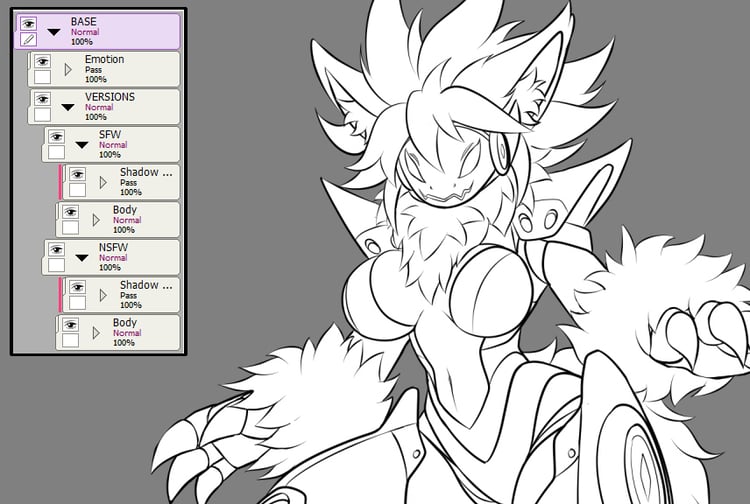Expand the Emotion folder triangle

click(68, 70)
